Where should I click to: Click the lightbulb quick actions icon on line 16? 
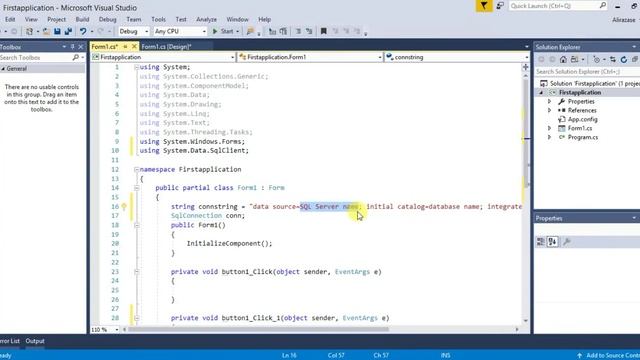coord(124,207)
